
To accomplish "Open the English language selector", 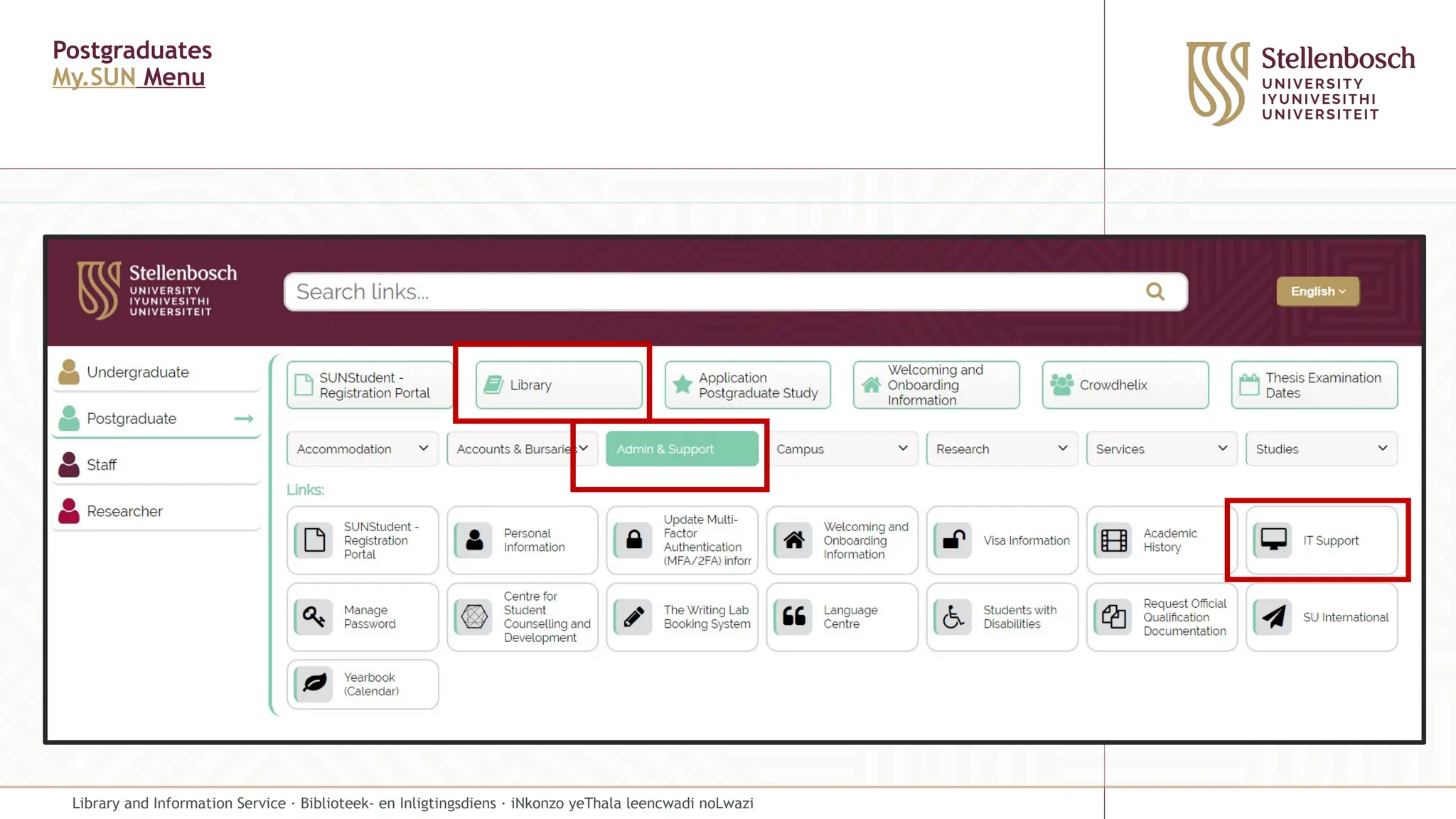I will tap(1317, 291).
